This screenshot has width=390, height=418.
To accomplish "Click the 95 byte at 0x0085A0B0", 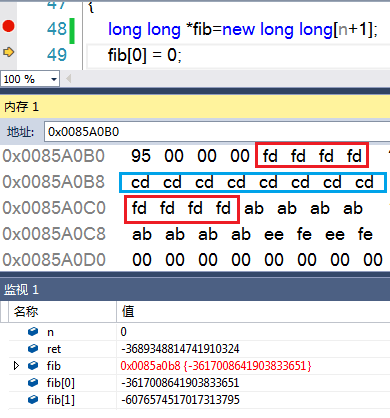I will tap(141, 156).
